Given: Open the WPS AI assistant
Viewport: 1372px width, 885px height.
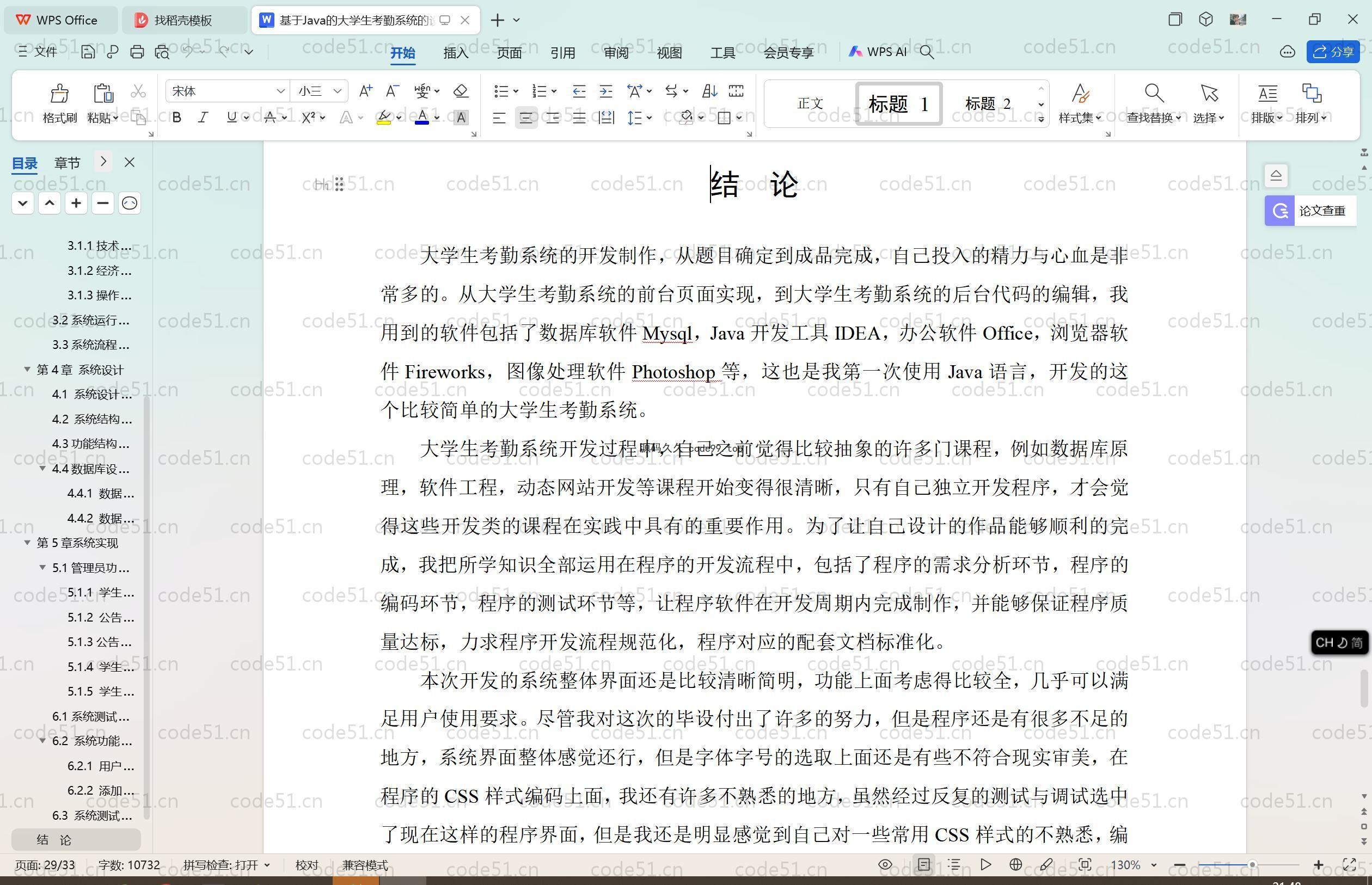Looking at the screenshot, I should pos(878,52).
